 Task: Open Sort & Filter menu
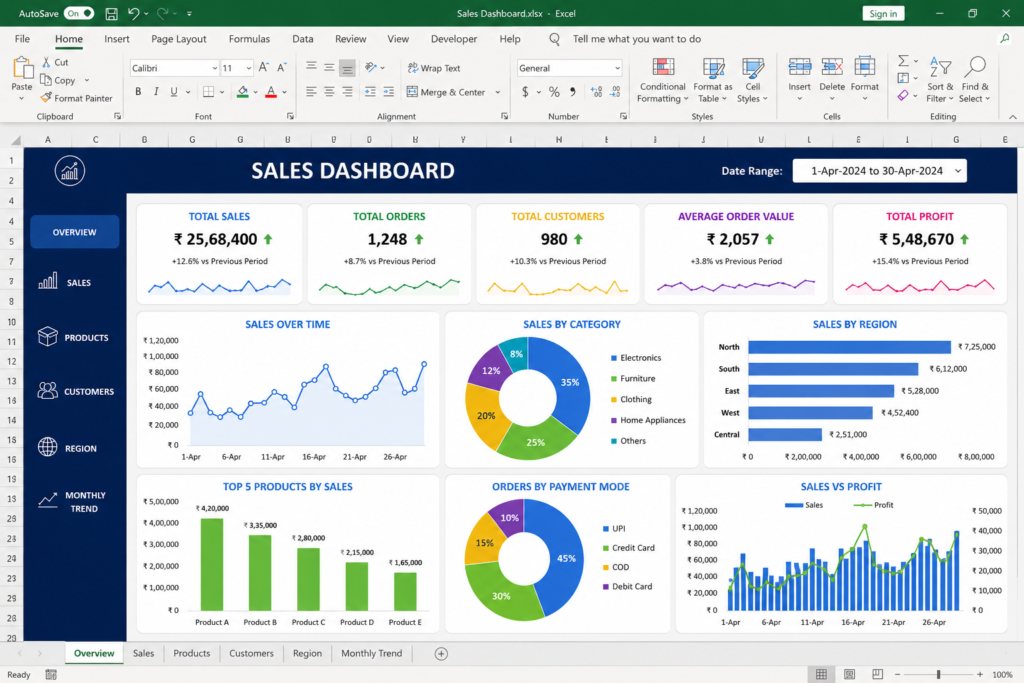[940, 80]
